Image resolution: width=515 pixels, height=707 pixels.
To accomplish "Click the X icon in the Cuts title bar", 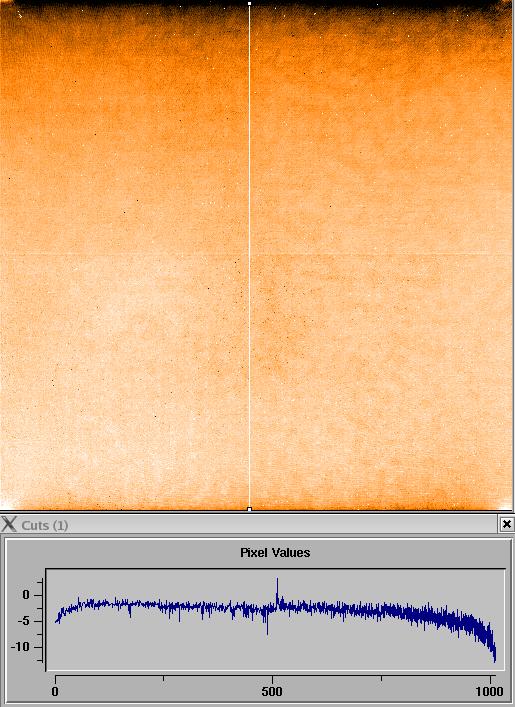I will [x=9, y=524].
